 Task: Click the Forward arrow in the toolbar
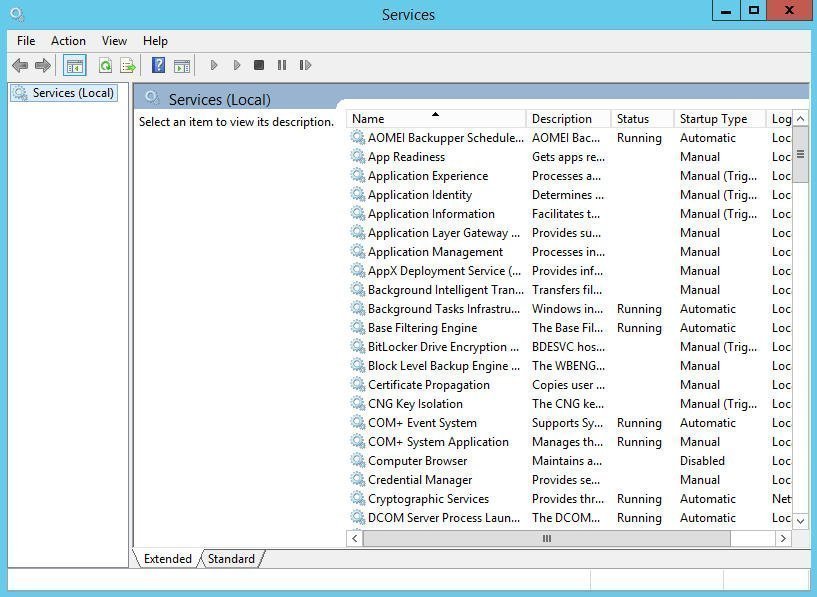click(x=43, y=66)
